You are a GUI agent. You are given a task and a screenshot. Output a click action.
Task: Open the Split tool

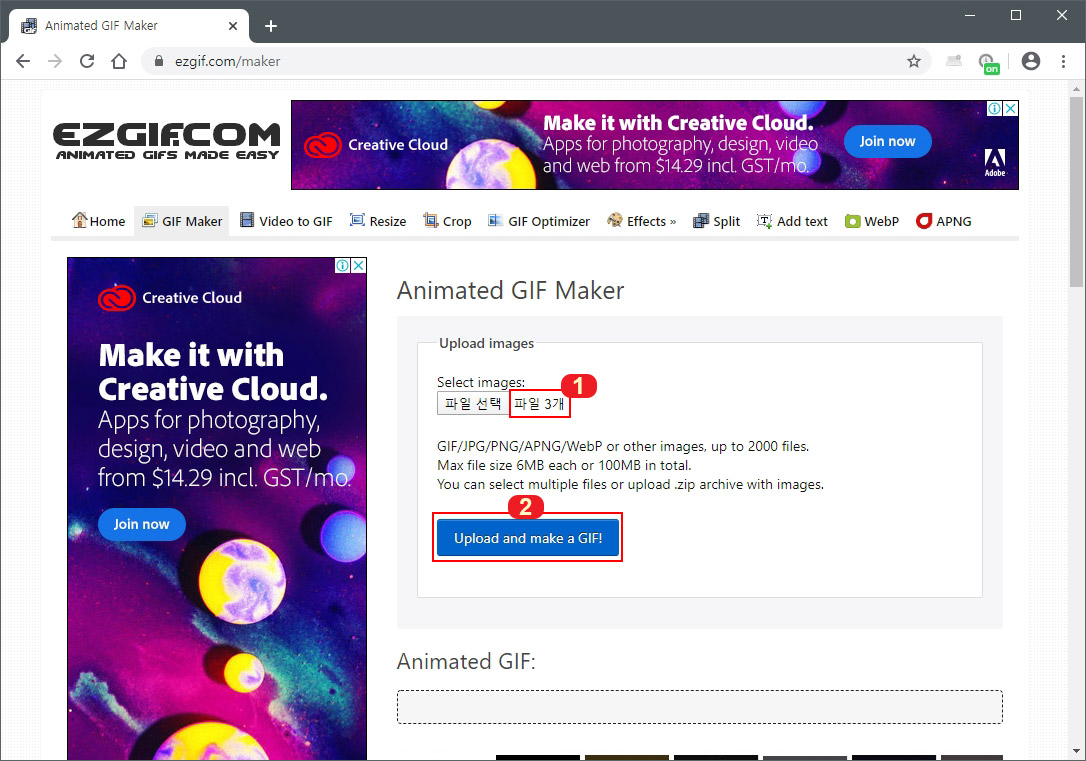point(717,221)
